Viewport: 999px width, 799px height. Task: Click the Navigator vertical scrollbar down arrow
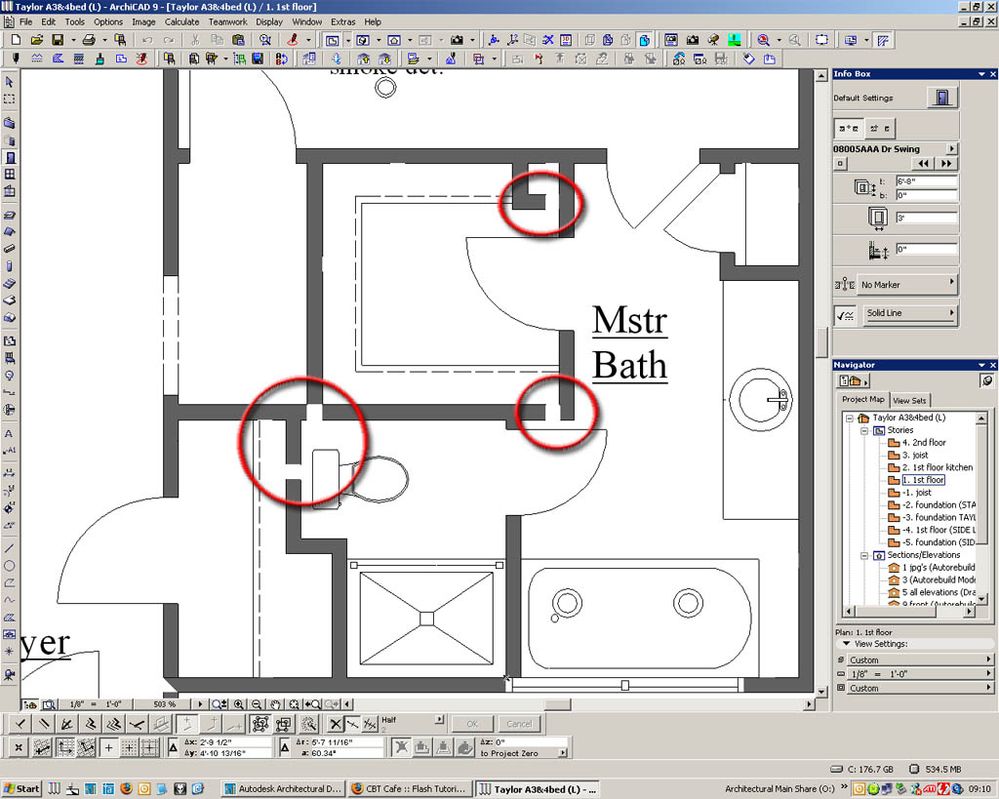point(981,599)
